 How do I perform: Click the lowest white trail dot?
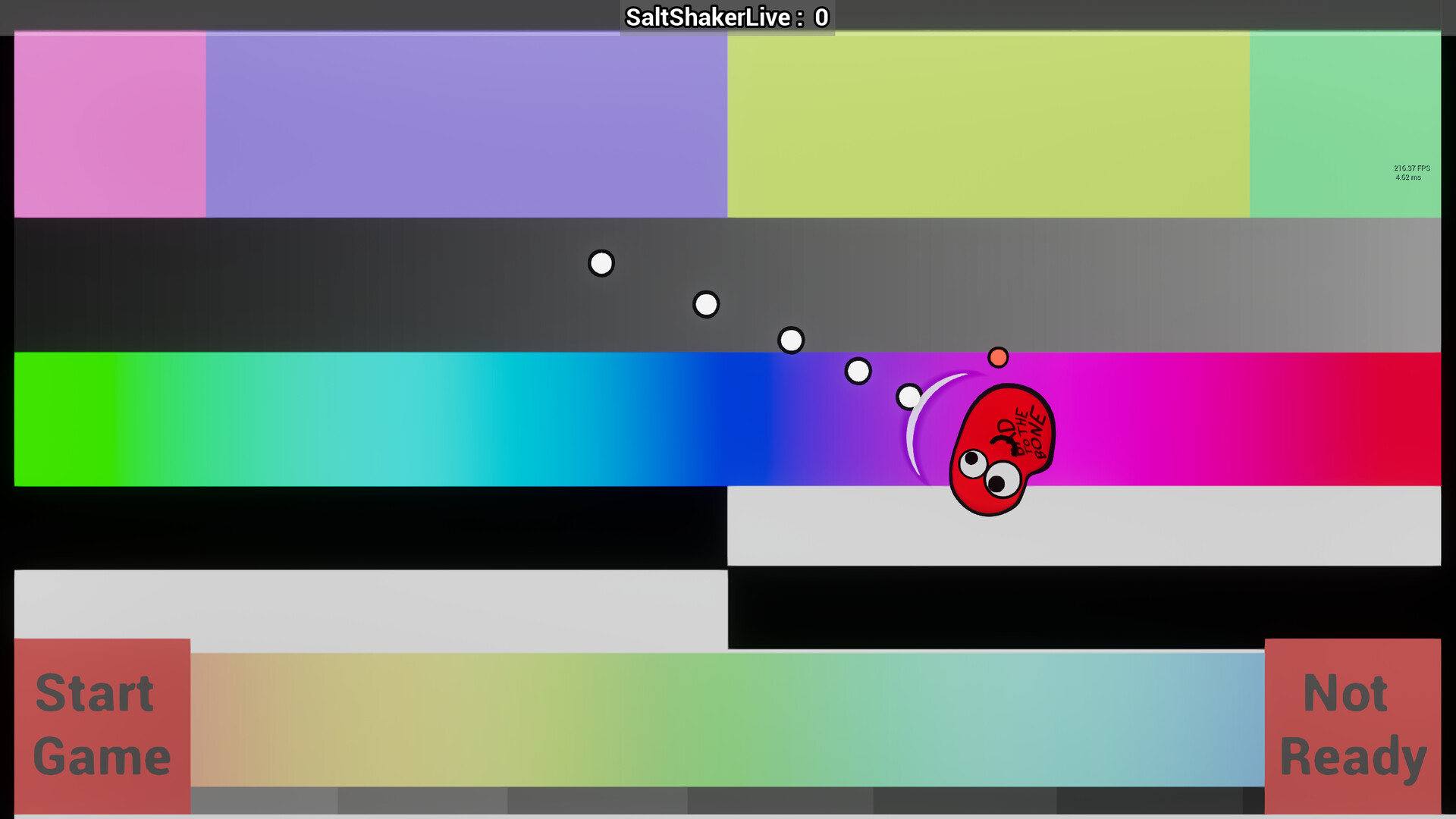click(908, 395)
